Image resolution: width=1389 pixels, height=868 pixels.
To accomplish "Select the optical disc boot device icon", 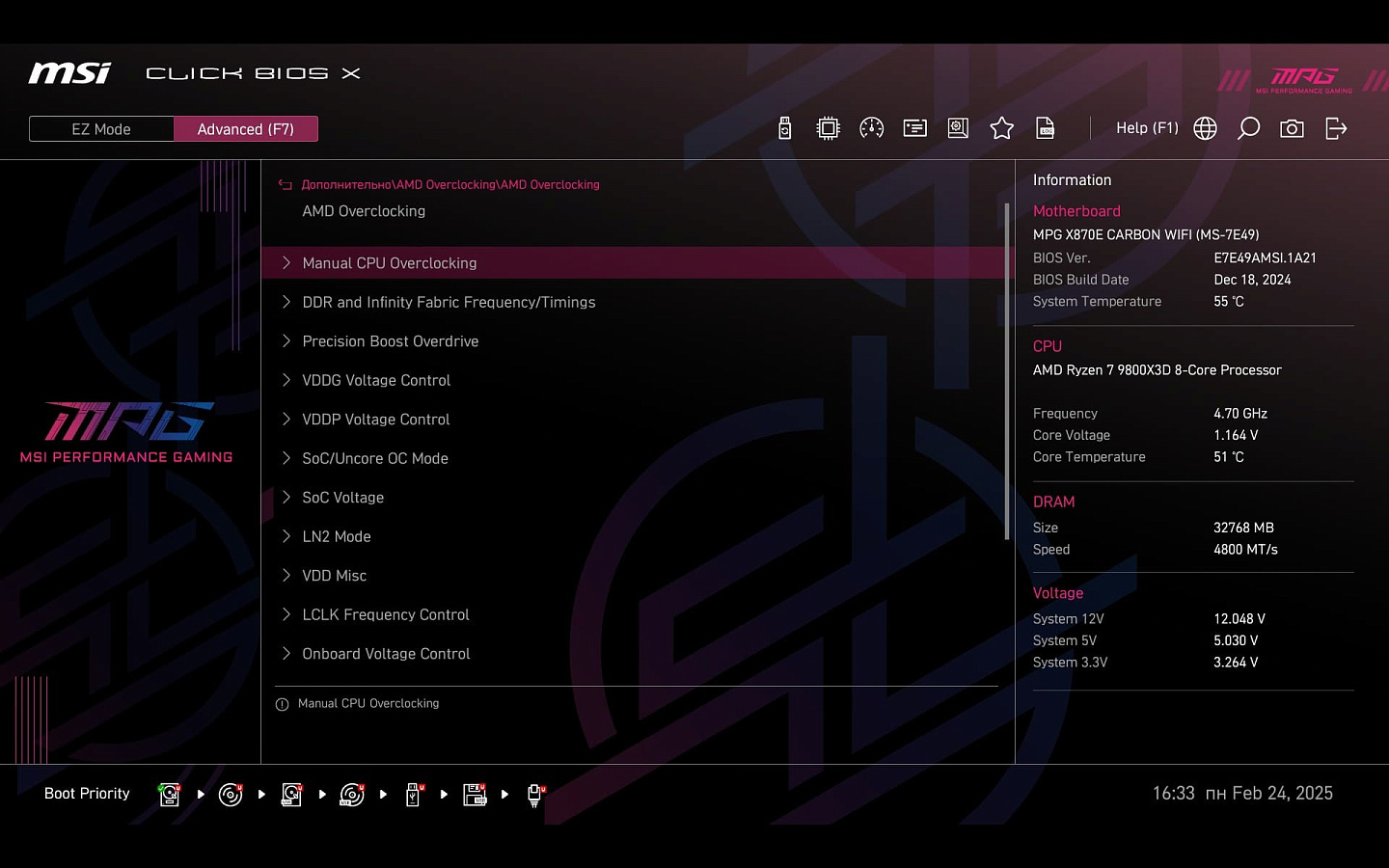I will pyautogui.click(x=231, y=794).
